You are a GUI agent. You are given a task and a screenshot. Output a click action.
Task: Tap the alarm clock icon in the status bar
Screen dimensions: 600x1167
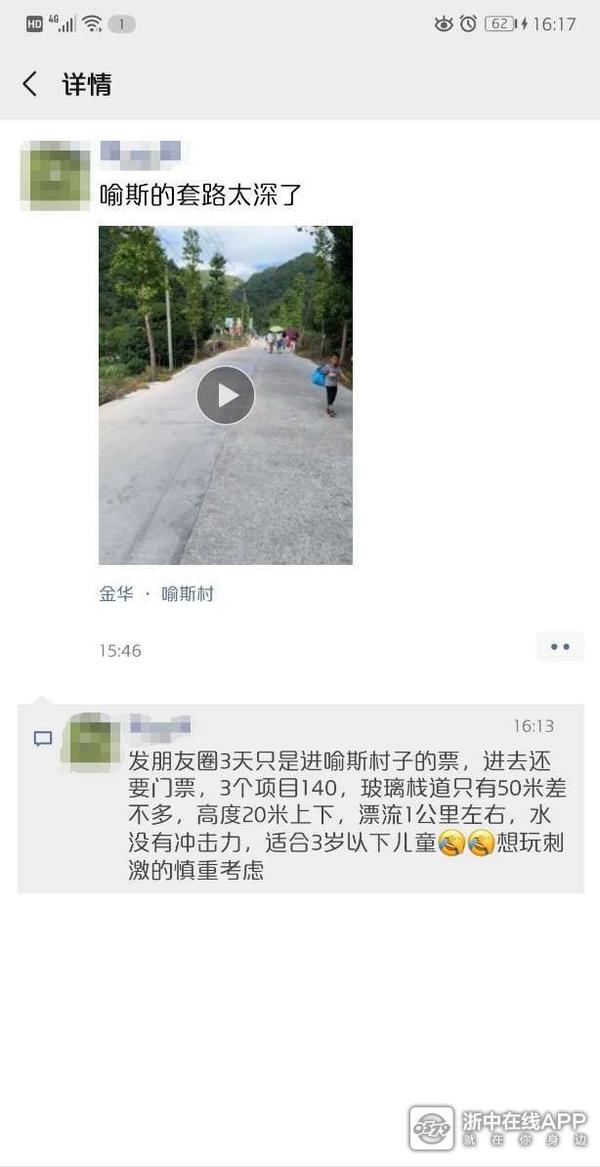[467, 24]
